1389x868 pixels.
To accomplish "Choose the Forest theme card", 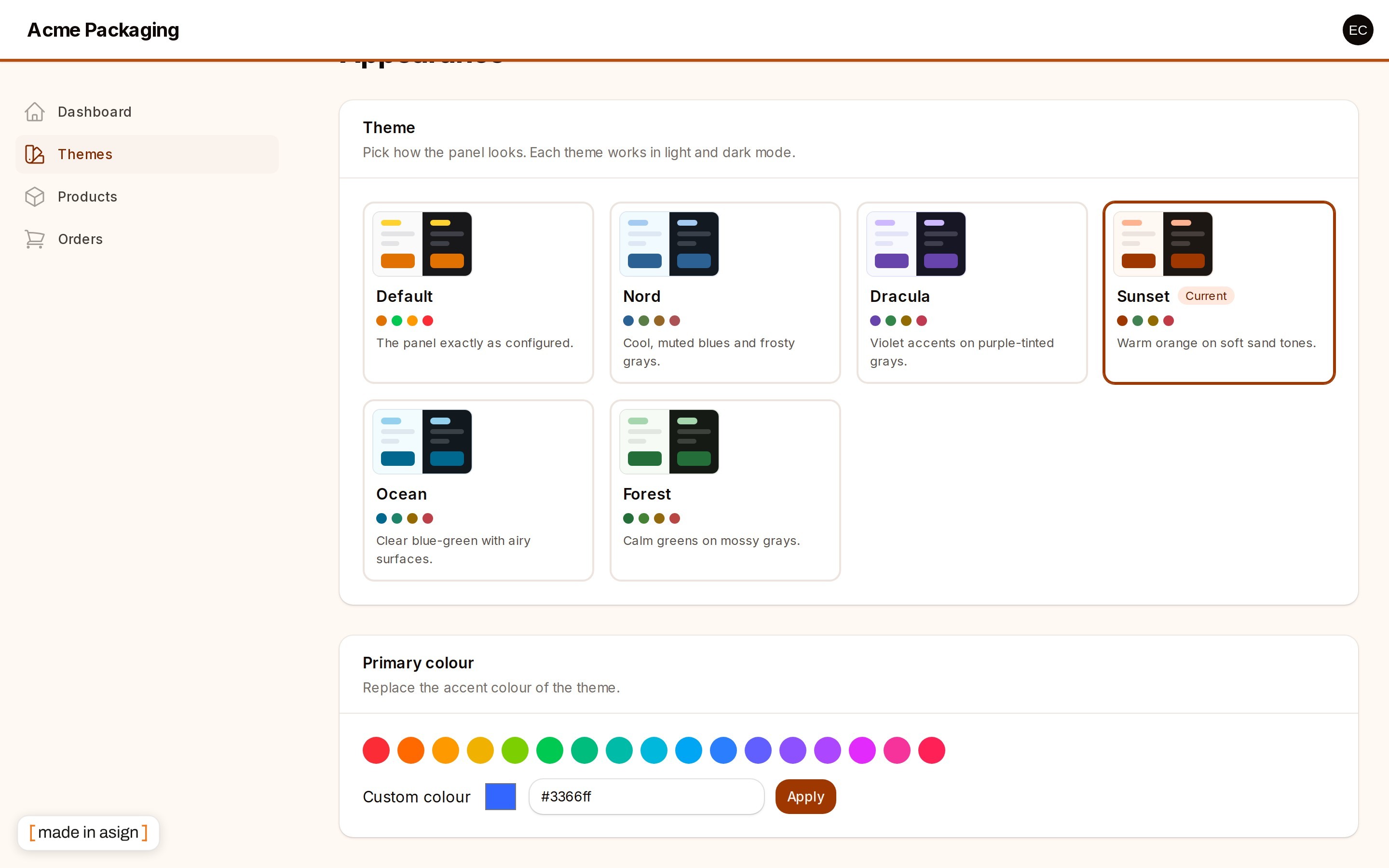I will coord(725,490).
